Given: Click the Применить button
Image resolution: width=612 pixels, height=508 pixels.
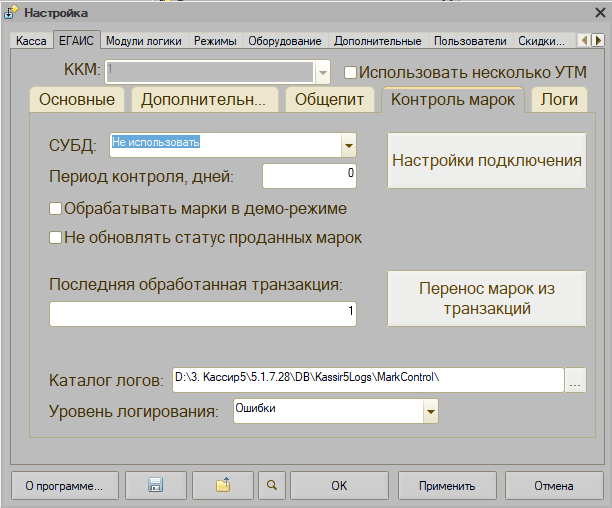Looking at the screenshot, I should [x=447, y=486].
